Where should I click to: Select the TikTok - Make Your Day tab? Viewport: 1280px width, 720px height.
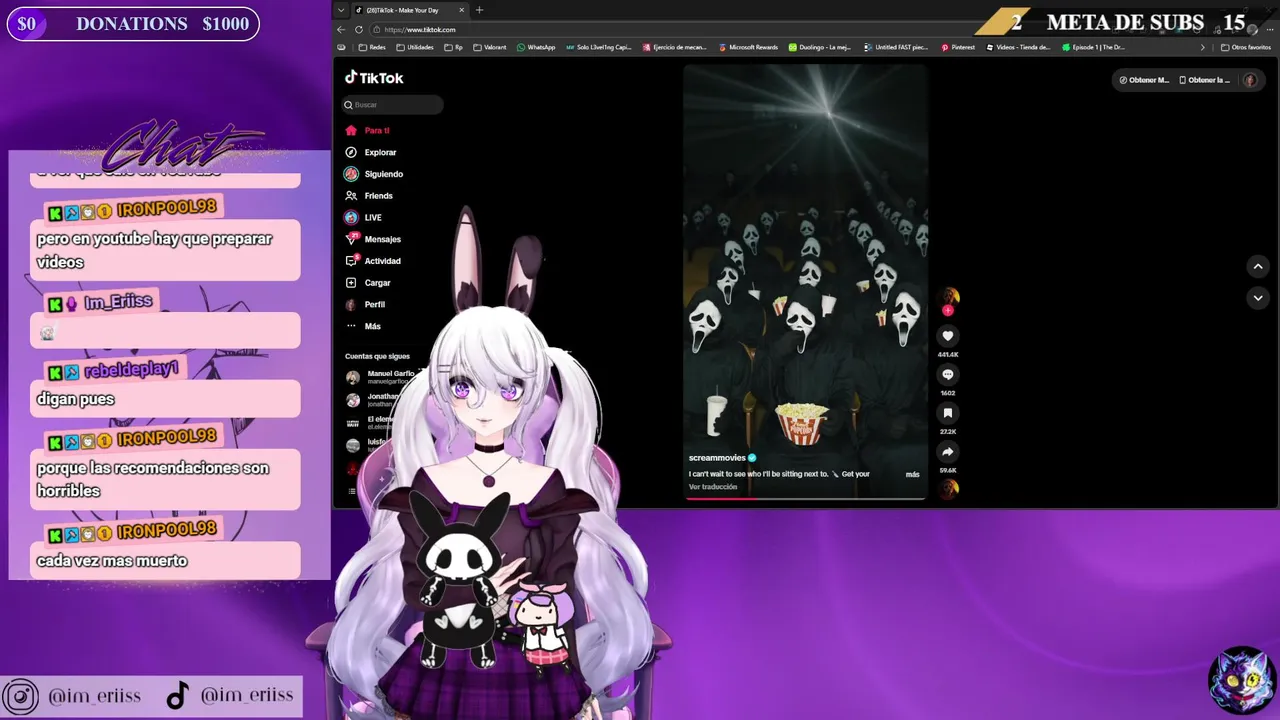410,10
